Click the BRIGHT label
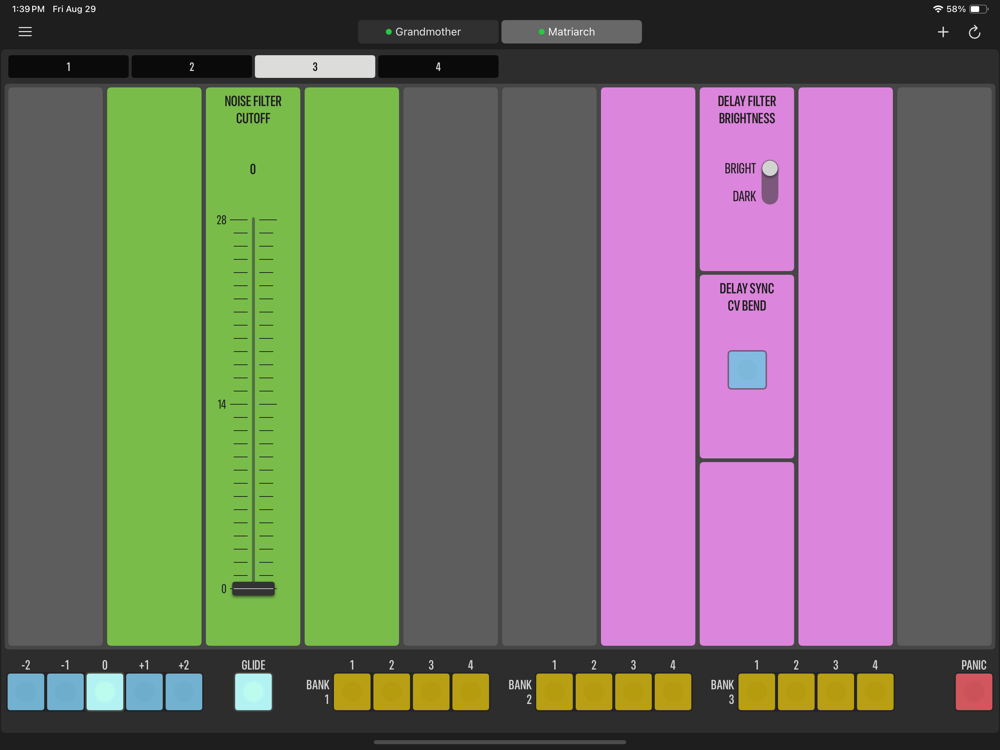This screenshot has width=1000, height=750. click(x=740, y=168)
